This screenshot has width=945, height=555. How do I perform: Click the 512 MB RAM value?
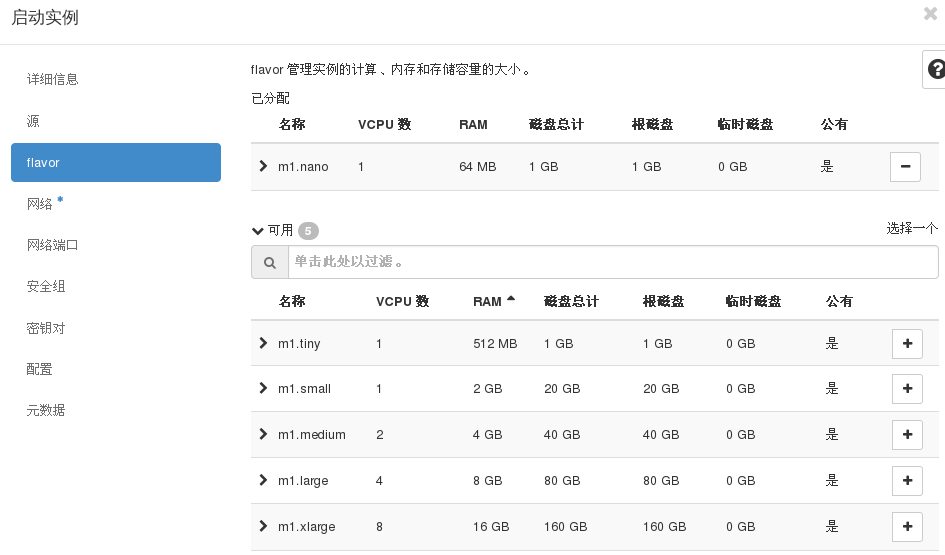click(495, 343)
